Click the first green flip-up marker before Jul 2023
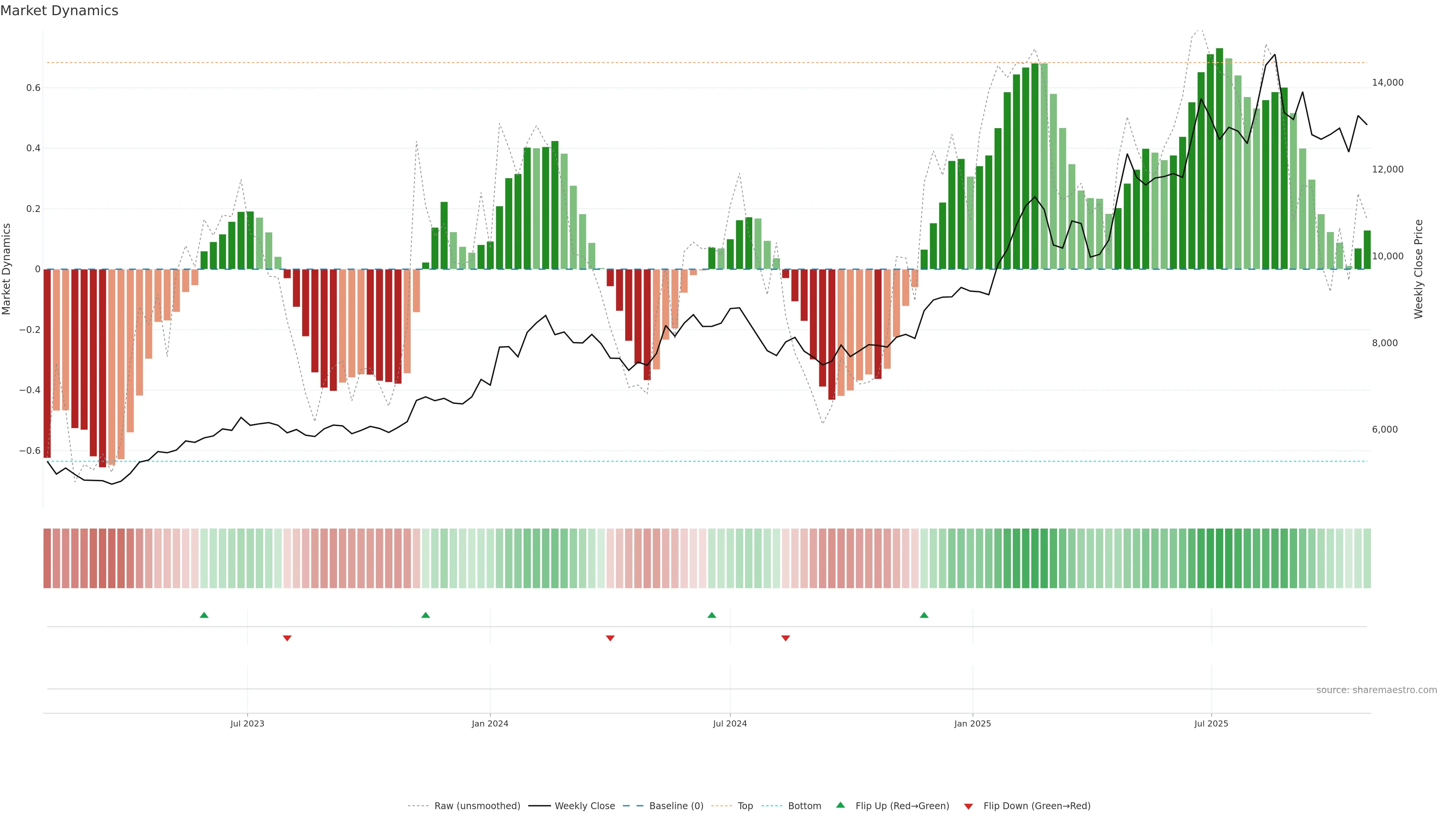 204,615
